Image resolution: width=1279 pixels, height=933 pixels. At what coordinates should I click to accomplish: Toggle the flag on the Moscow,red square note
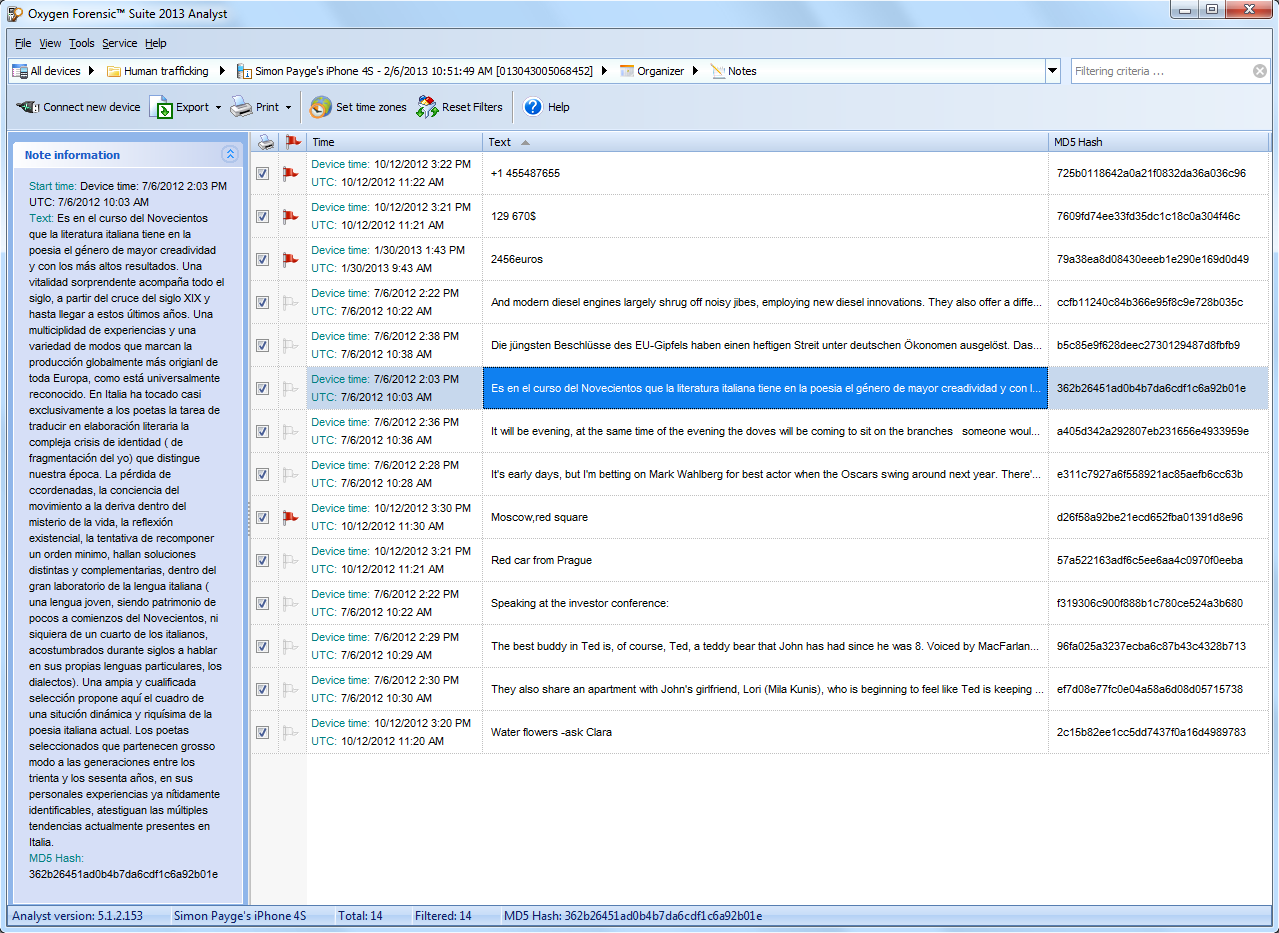[291, 517]
